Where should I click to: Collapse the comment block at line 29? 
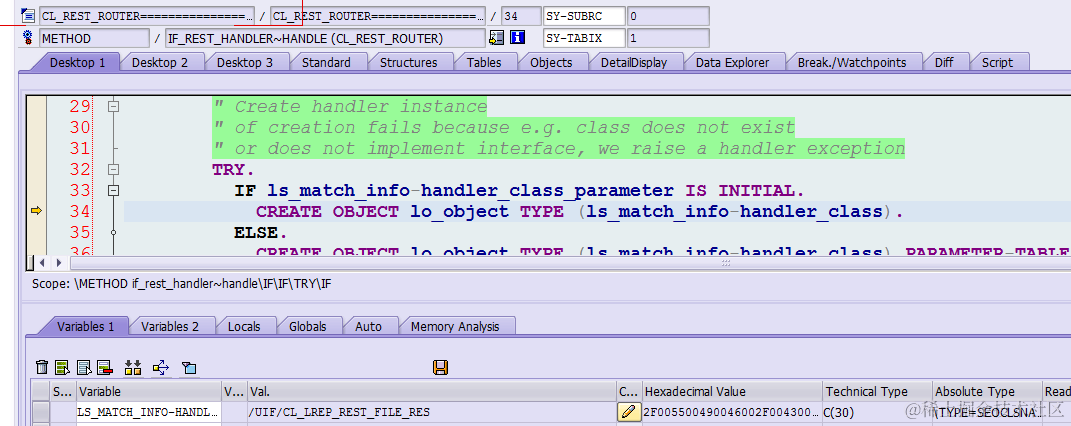tap(113, 106)
